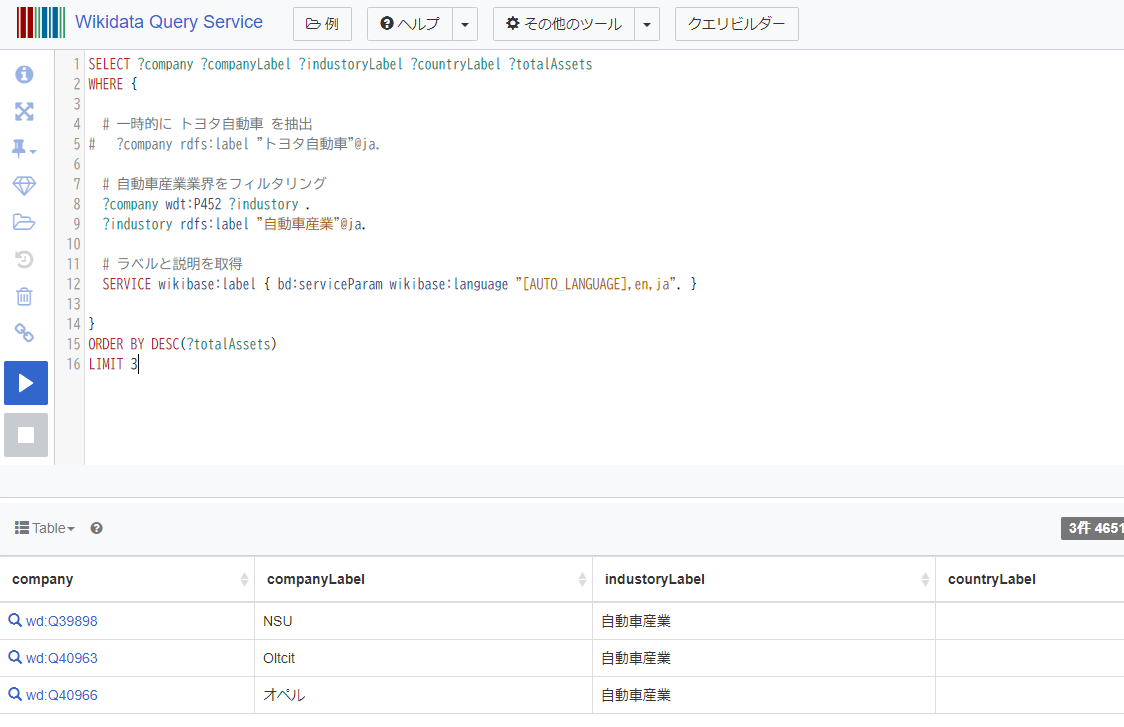This screenshot has width=1124, height=727.
Task: Click the magnifier icon beside wd:Q40966
Action: pyautogui.click(x=14, y=694)
